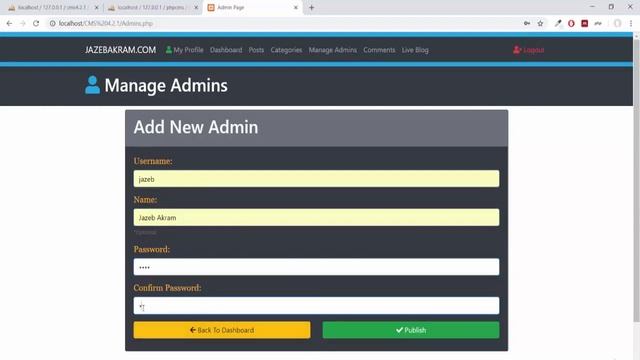The image size is (640, 360).
Task: Click the eyedropper extension icon
Action: 558,24
